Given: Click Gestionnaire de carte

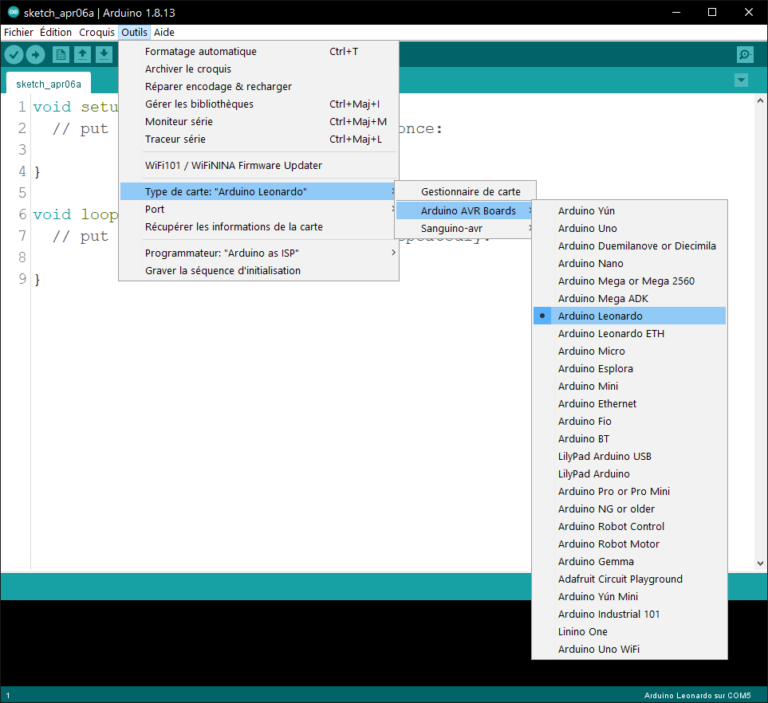Looking at the screenshot, I should 470,191.
